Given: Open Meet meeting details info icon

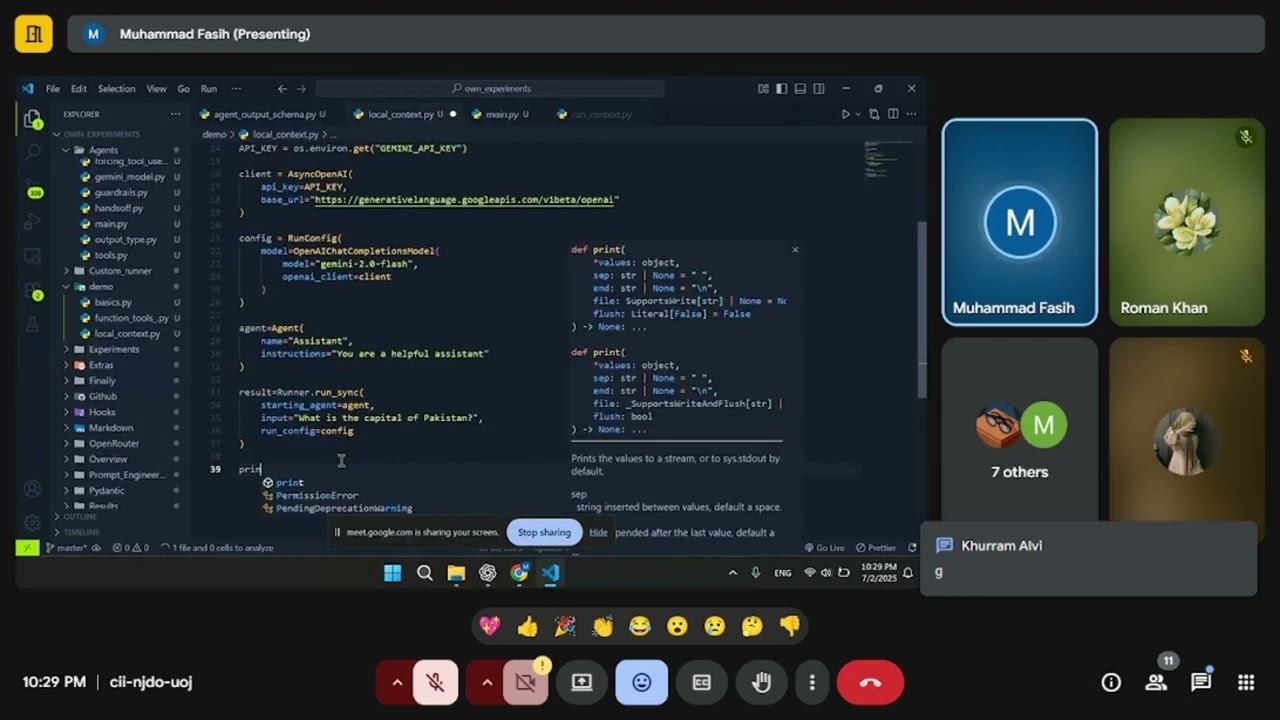Looking at the screenshot, I should pyautogui.click(x=1111, y=682).
